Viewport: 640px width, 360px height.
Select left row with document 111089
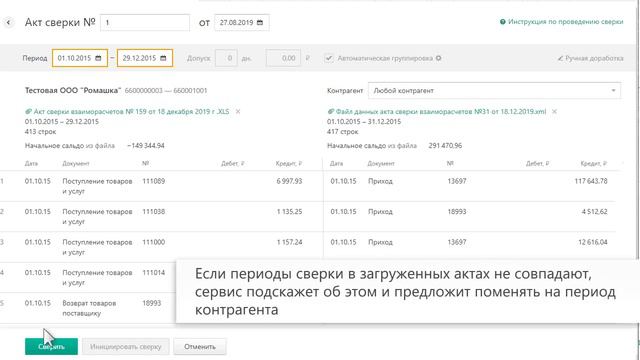pyautogui.click(x=161, y=186)
